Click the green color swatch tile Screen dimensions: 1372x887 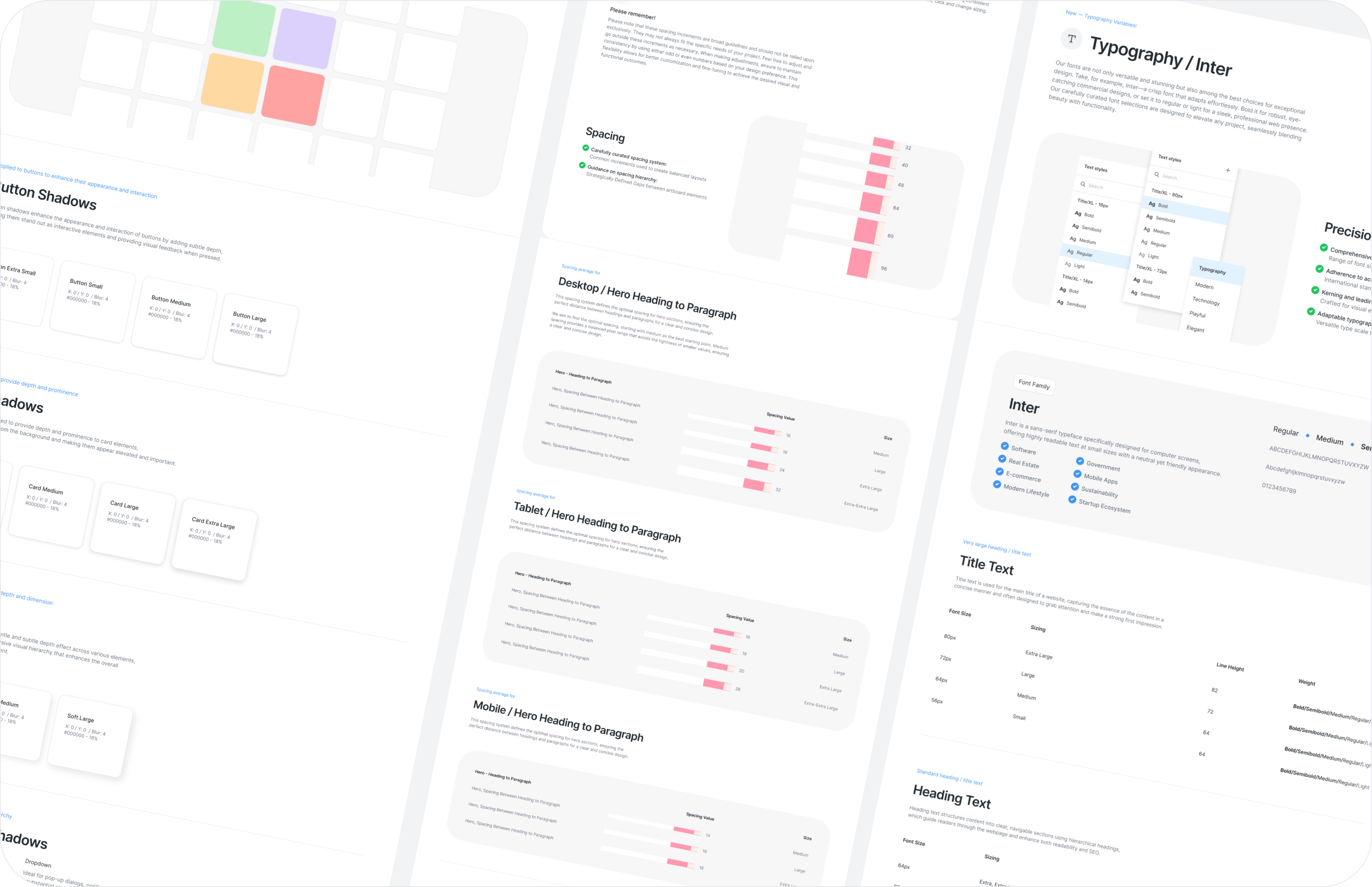point(244,26)
